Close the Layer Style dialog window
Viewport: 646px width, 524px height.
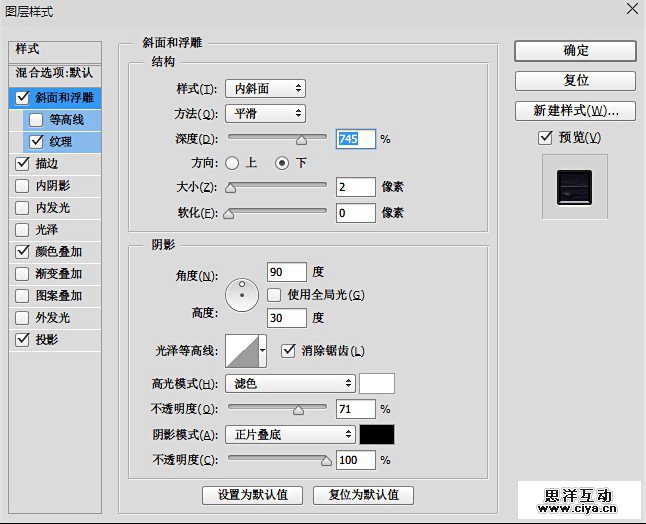click(x=631, y=9)
